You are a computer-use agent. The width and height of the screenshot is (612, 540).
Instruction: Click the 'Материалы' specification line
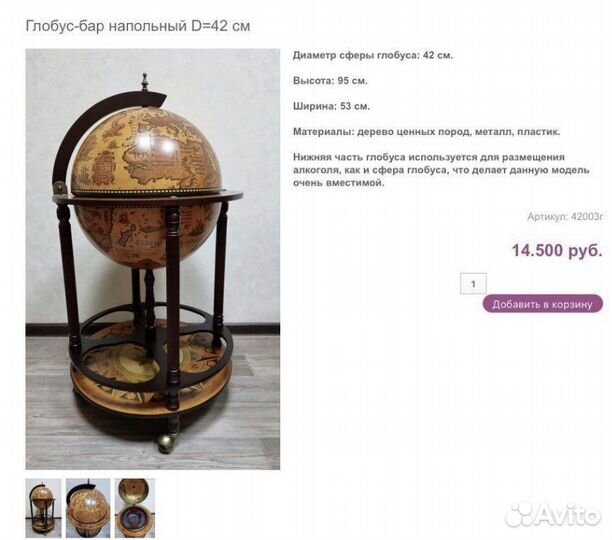pos(427,132)
